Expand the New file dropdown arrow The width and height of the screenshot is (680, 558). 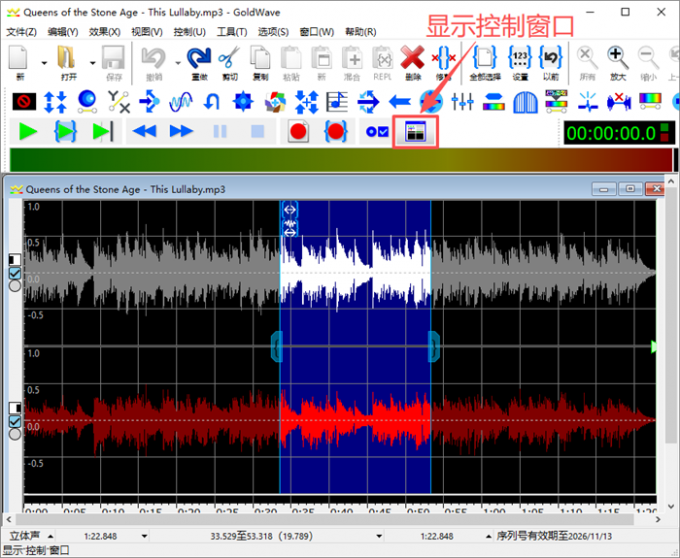coord(44,63)
